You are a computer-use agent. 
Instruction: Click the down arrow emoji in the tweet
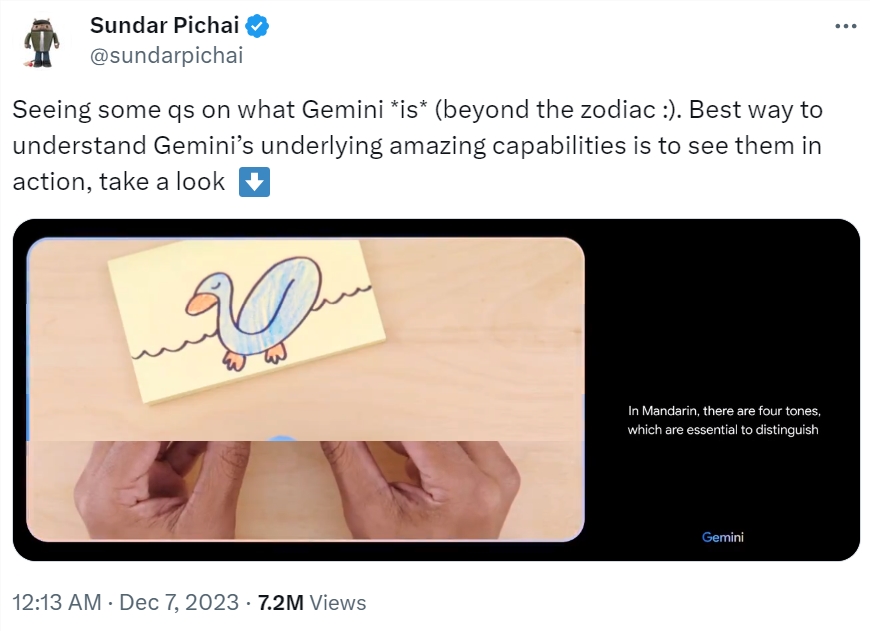[x=255, y=183]
